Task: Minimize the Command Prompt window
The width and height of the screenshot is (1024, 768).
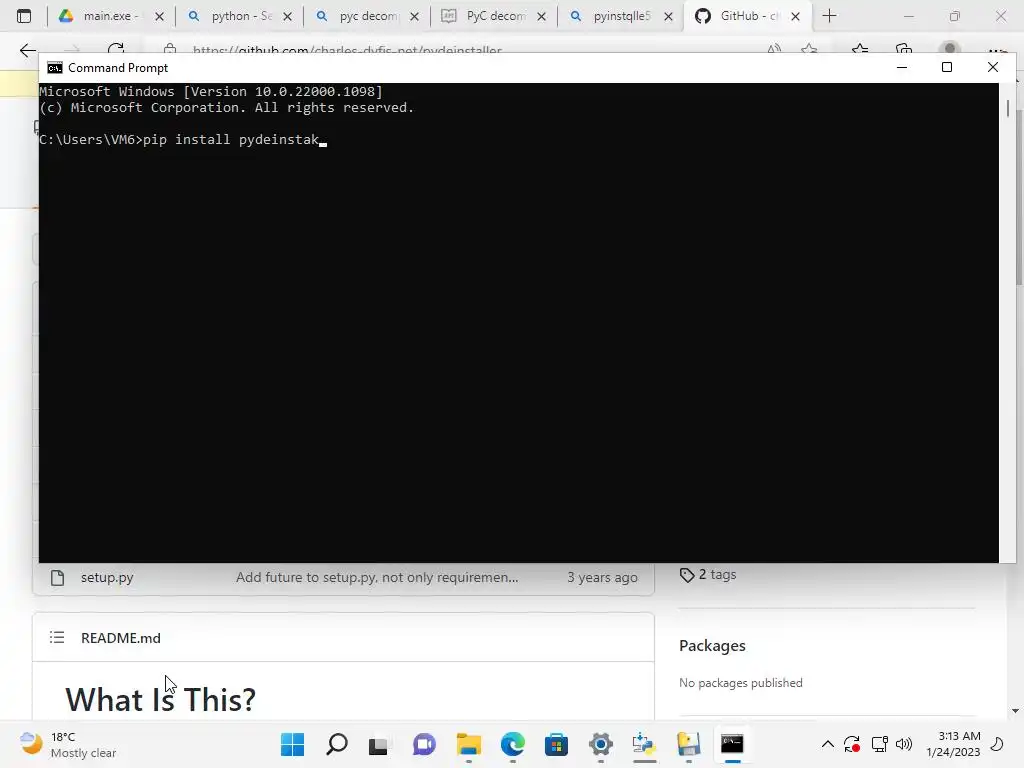Action: pyautogui.click(x=902, y=67)
